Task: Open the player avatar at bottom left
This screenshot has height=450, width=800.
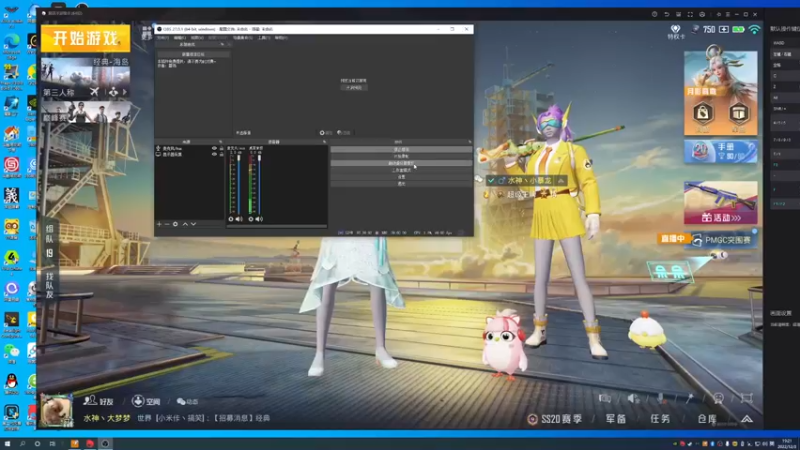Action: point(56,410)
